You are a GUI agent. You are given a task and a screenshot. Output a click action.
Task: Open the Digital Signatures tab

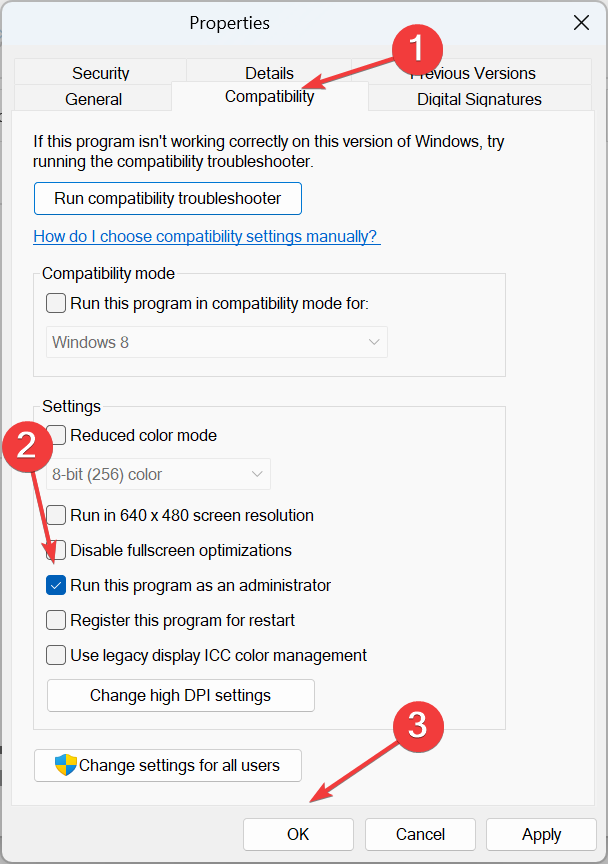479,99
